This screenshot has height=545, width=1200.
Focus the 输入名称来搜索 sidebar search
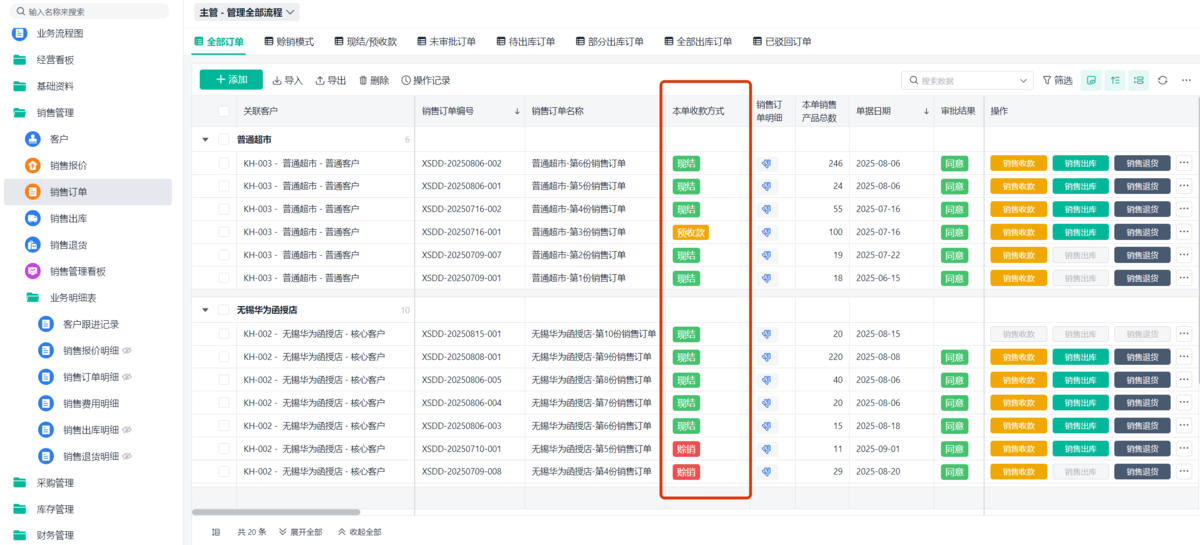tap(90, 12)
